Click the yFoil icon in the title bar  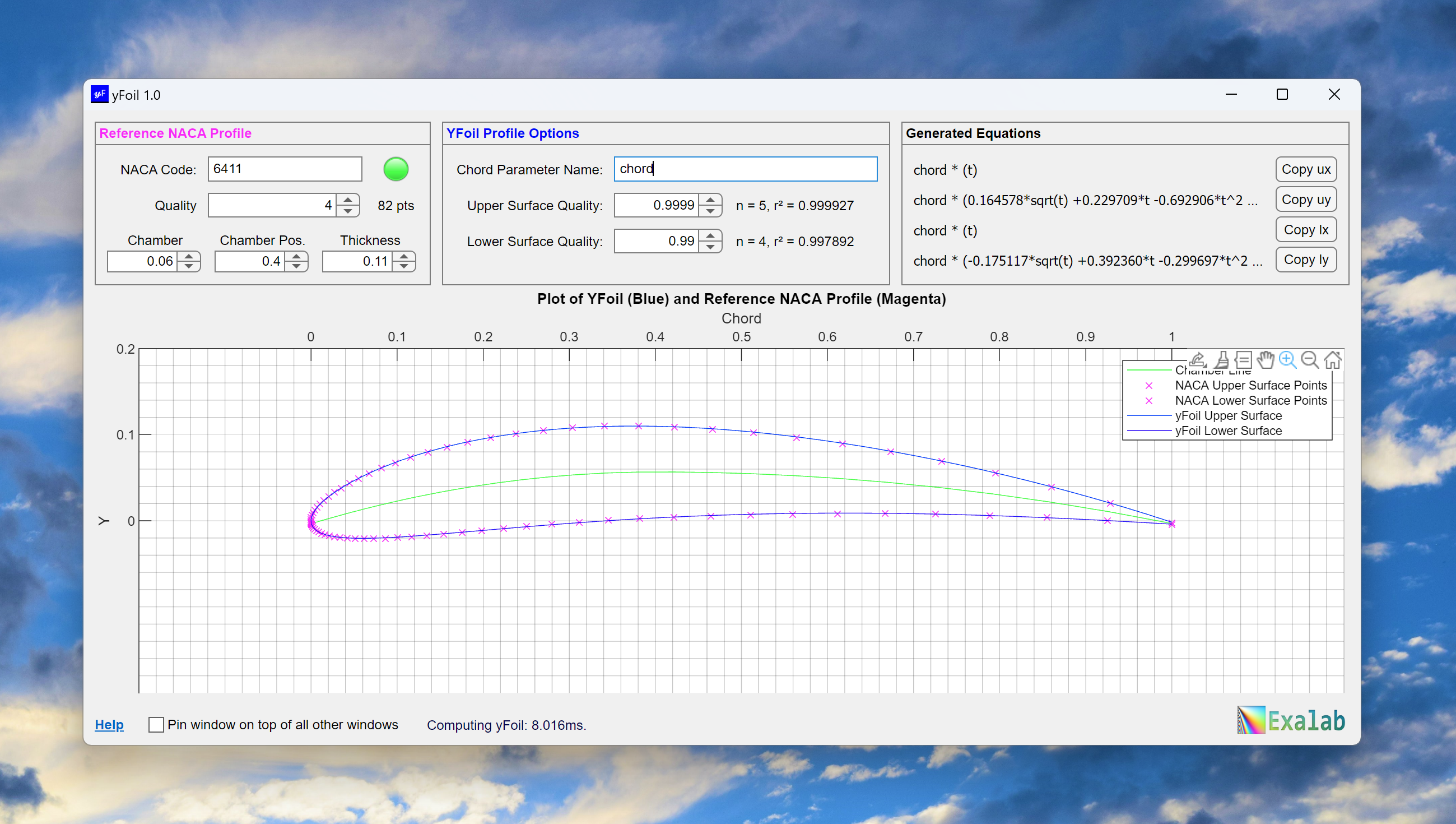[100, 95]
